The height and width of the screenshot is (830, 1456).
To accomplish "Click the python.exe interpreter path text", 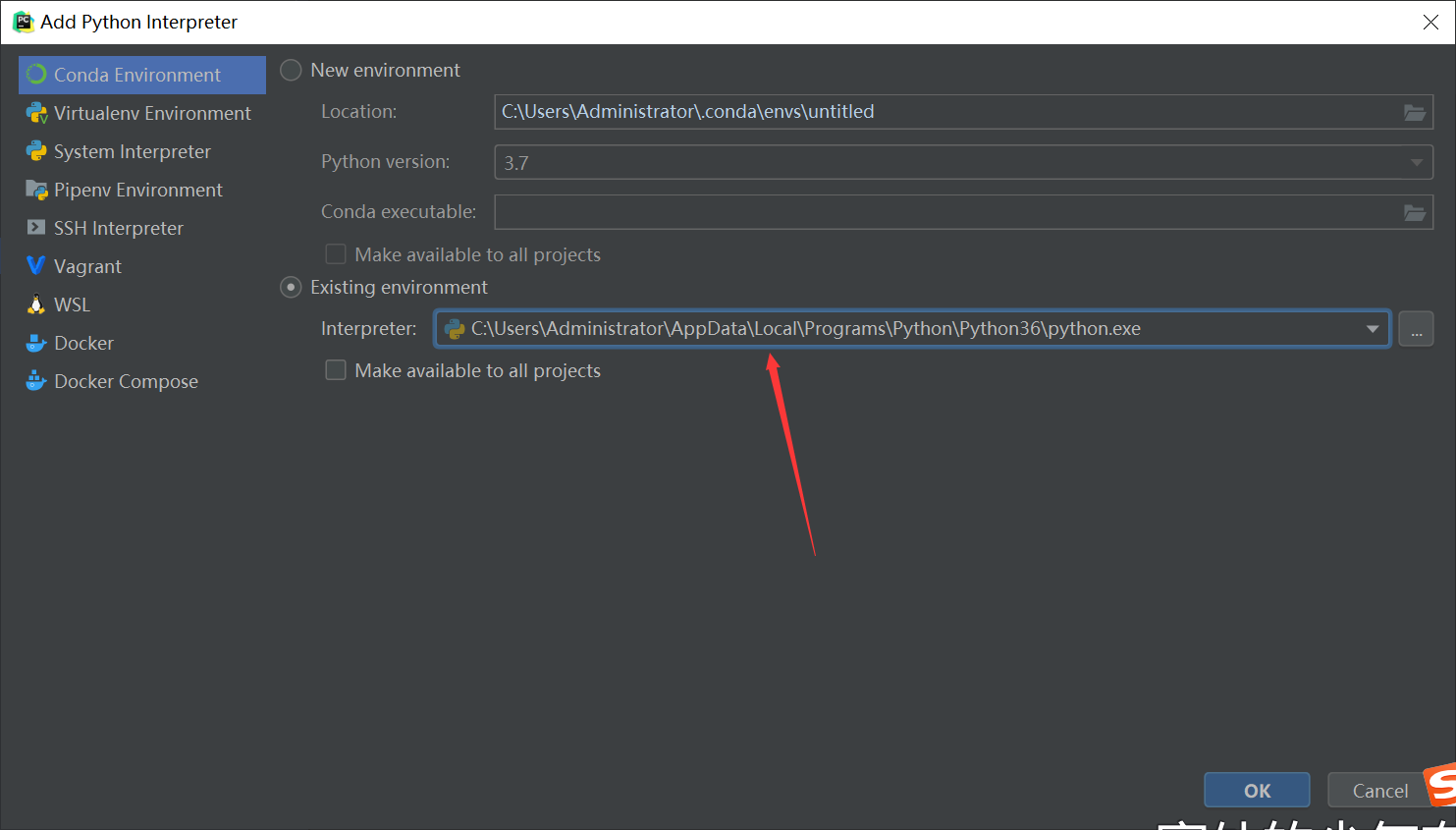I will pos(806,329).
